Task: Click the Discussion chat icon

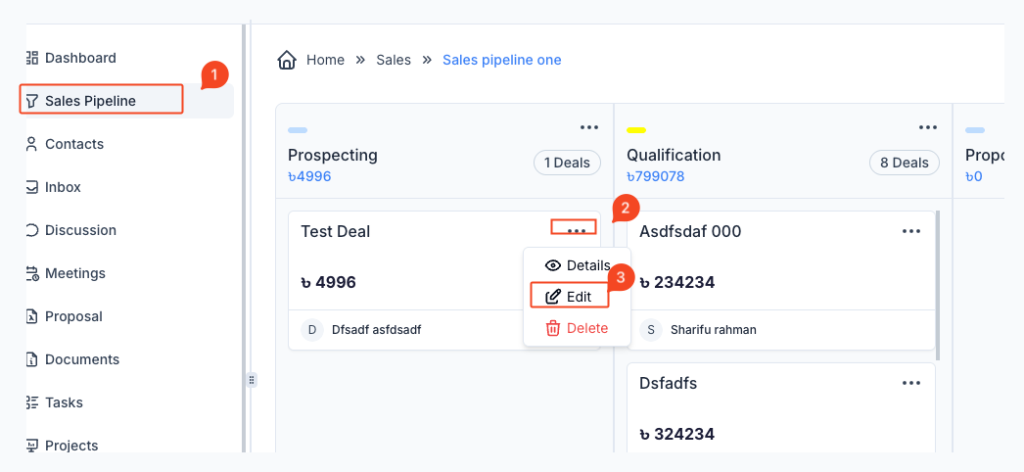Action: 32,230
